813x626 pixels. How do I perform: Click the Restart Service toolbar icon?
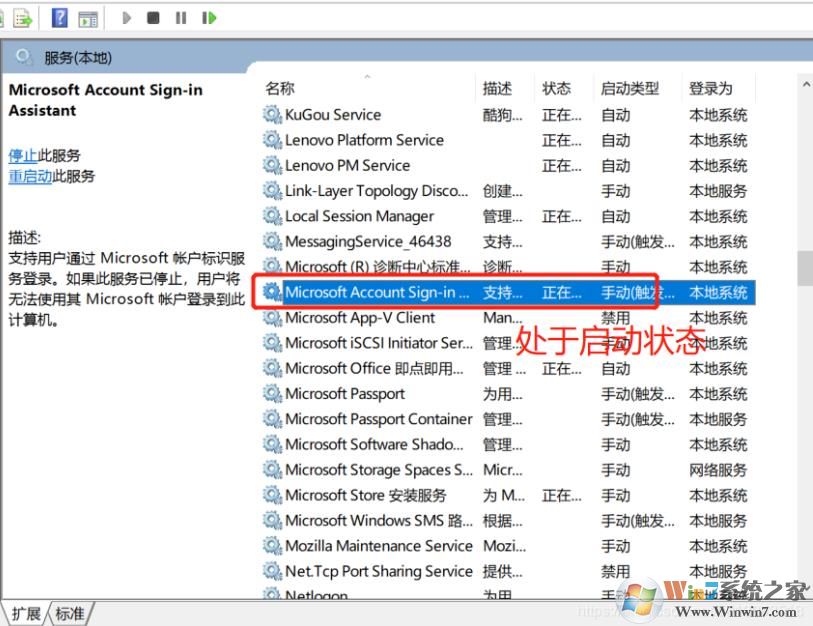(x=208, y=18)
